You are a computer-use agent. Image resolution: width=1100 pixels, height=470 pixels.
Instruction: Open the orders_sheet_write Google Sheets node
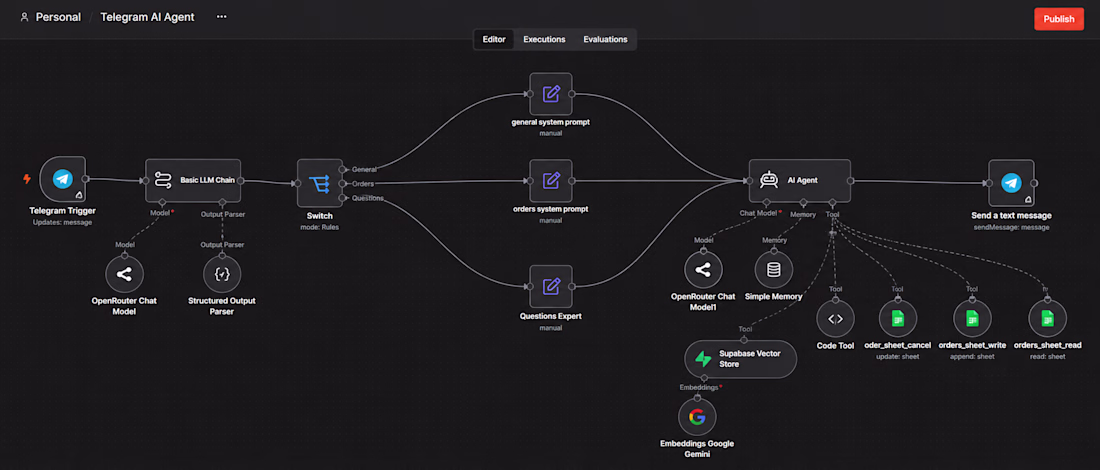click(972, 318)
